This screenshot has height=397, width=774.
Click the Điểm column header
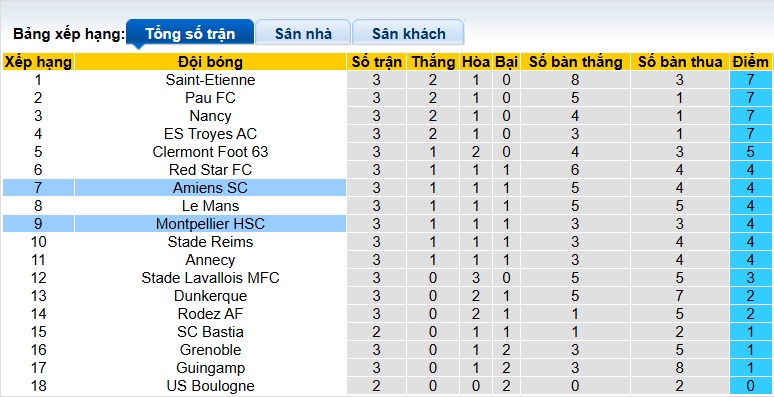pyautogui.click(x=750, y=62)
